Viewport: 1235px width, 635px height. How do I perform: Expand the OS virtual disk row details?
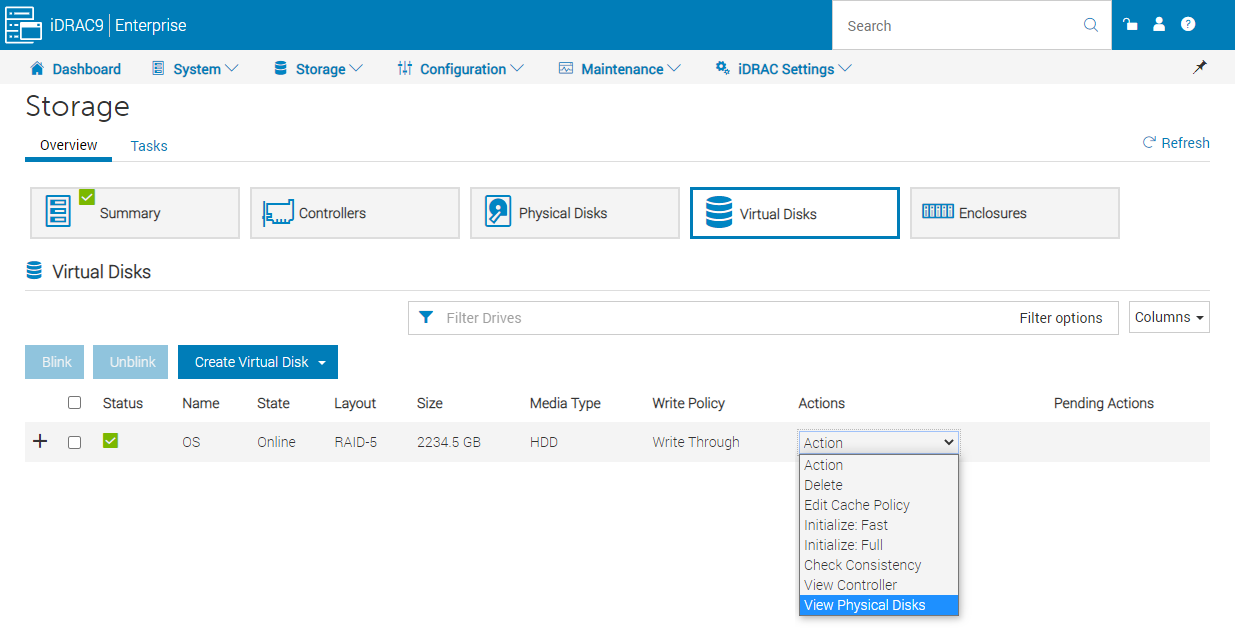40,441
